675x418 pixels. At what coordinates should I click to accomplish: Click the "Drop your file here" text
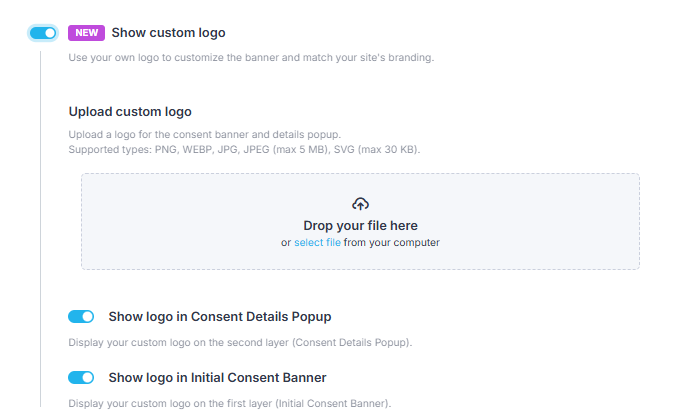pos(360,226)
